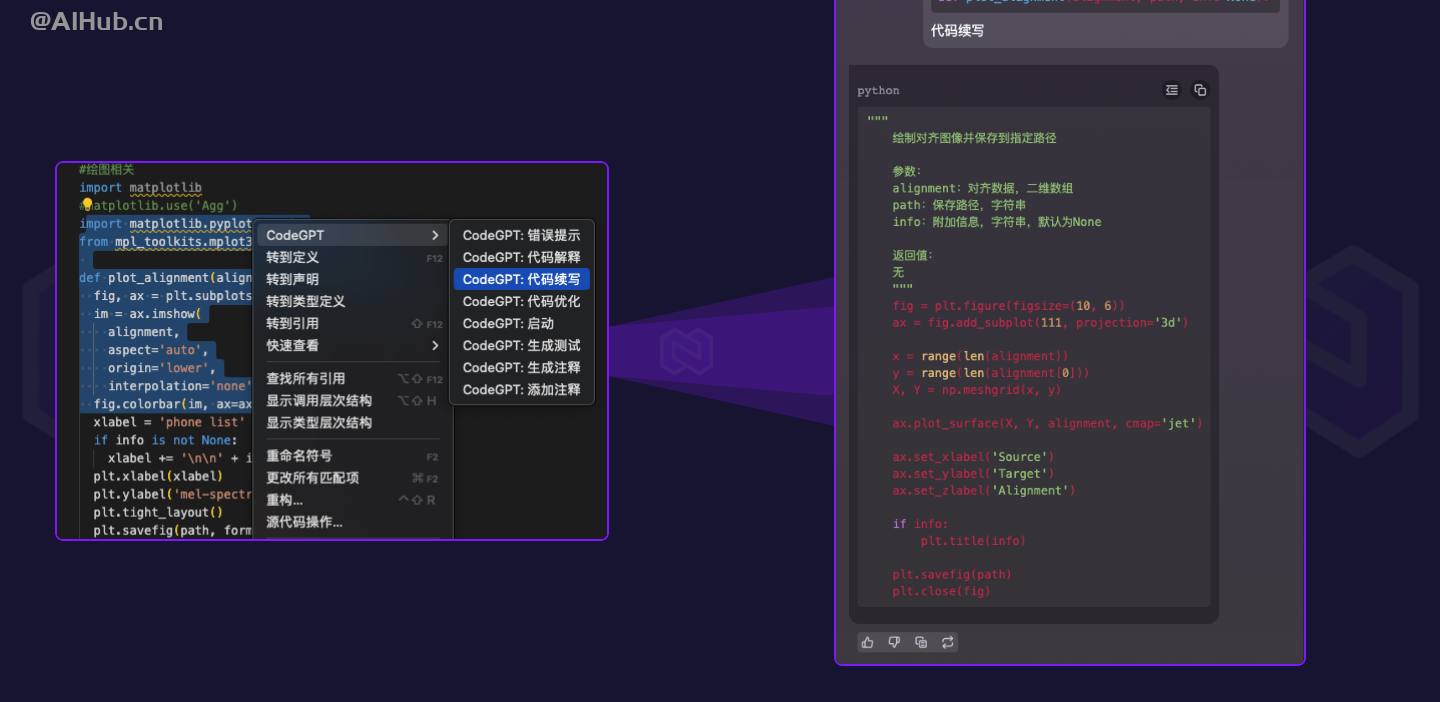Click plt.savefig(path) in response
The height and width of the screenshot is (702, 1440).
click(952, 574)
